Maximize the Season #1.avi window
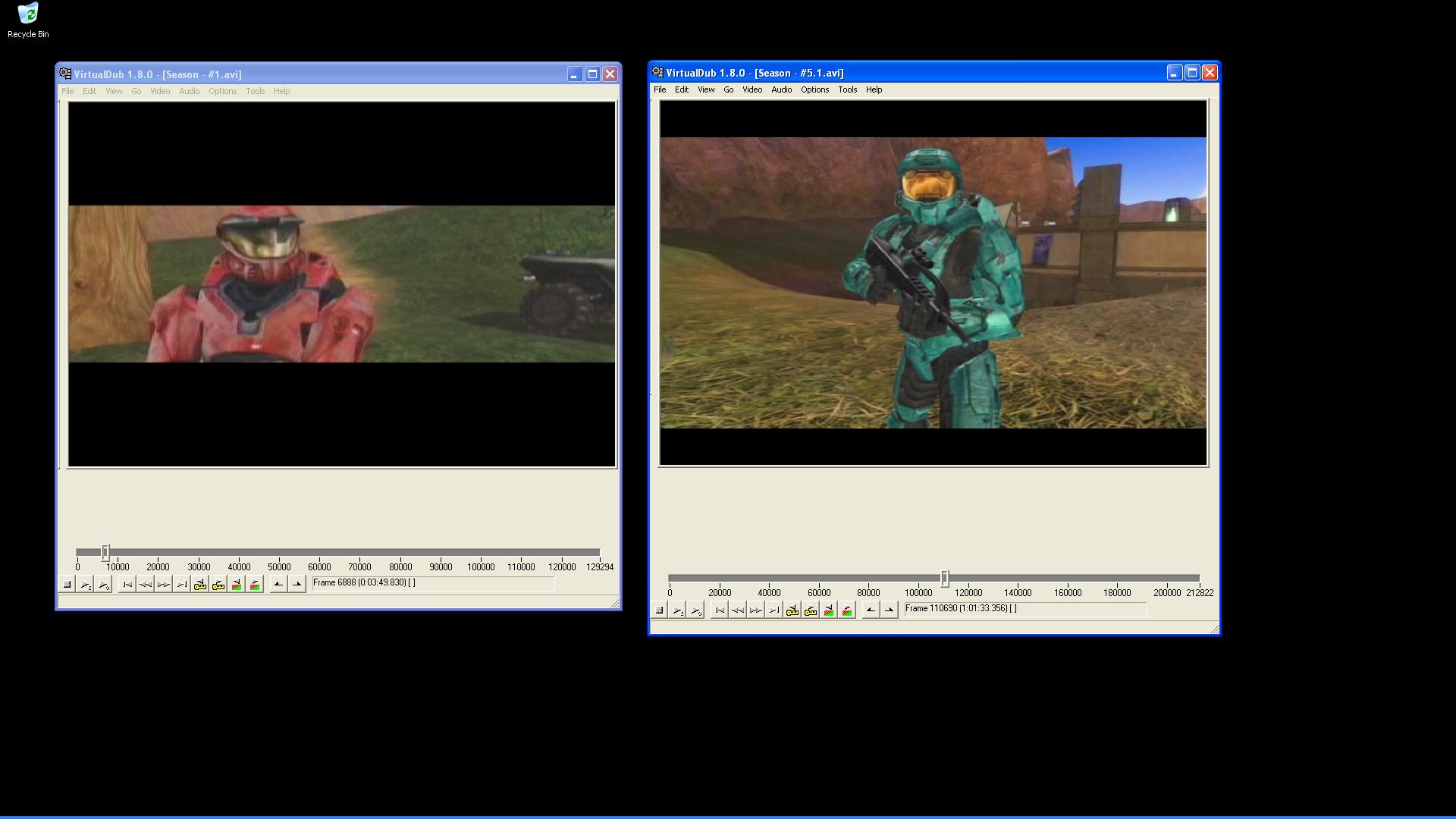 coord(592,74)
